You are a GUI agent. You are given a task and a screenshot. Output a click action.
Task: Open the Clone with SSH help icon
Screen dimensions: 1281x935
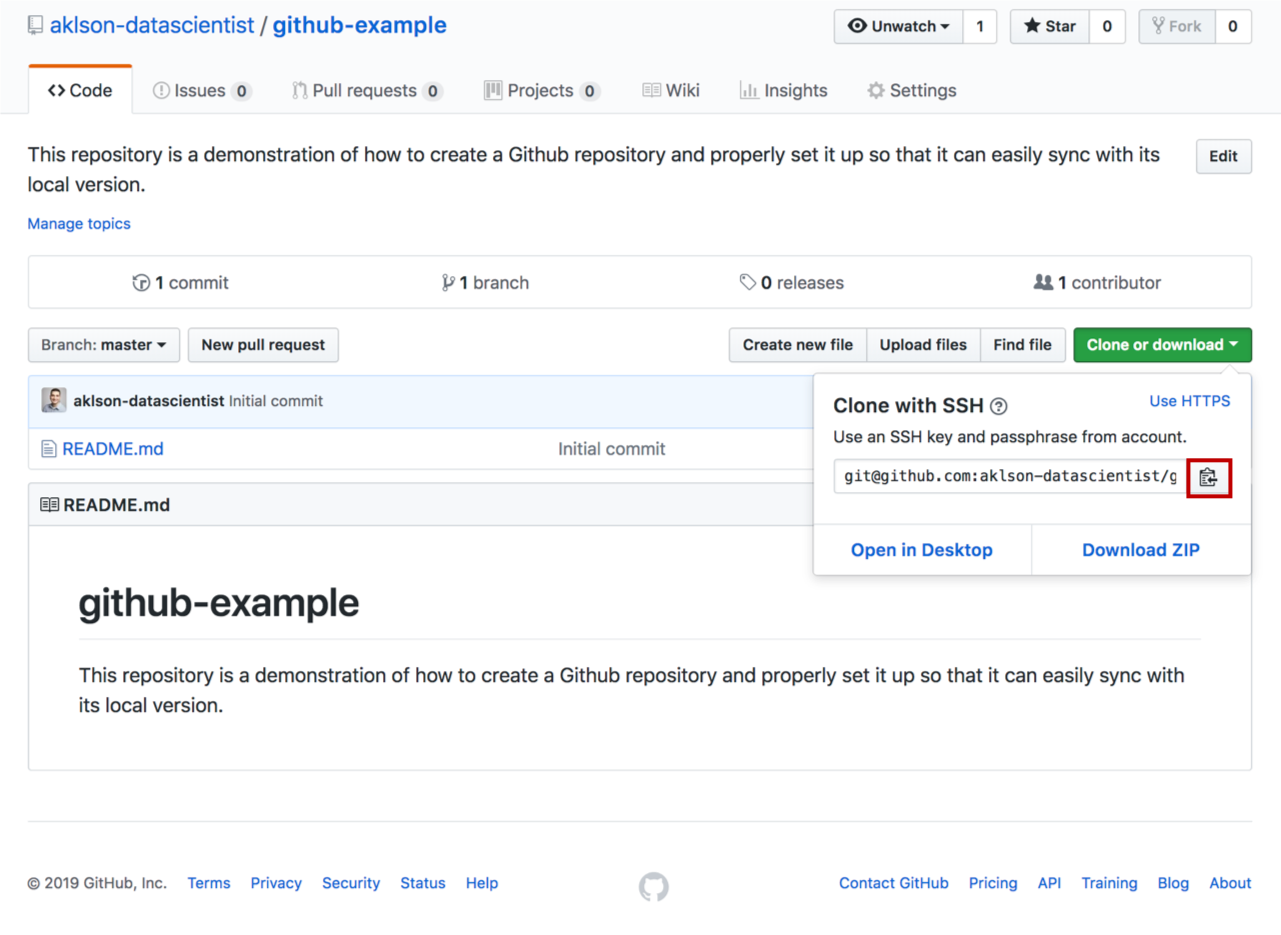click(1000, 406)
